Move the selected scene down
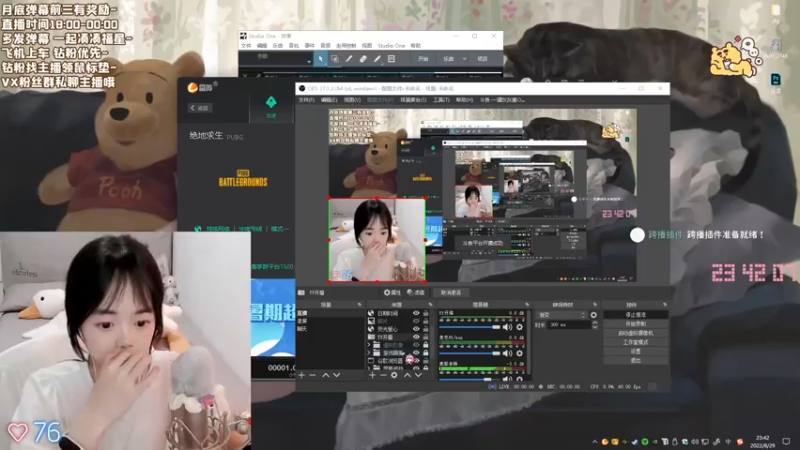The width and height of the screenshot is (800, 450). pyautogui.click(x=337, y=375)
